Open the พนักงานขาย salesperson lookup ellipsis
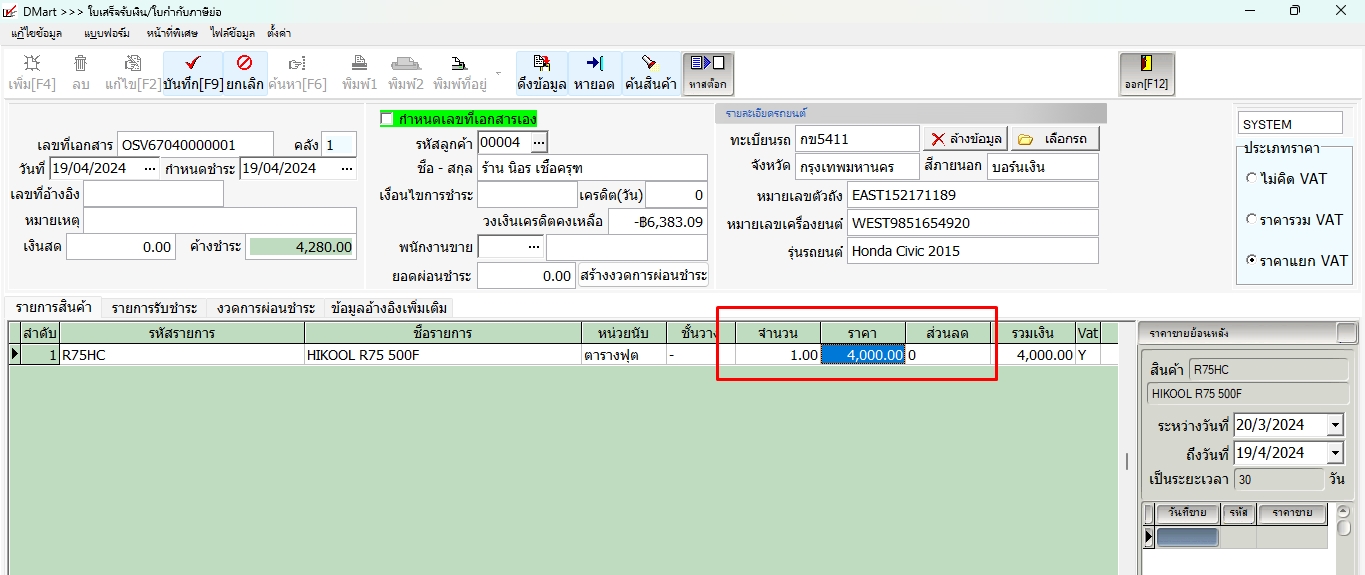 [535, 246]
